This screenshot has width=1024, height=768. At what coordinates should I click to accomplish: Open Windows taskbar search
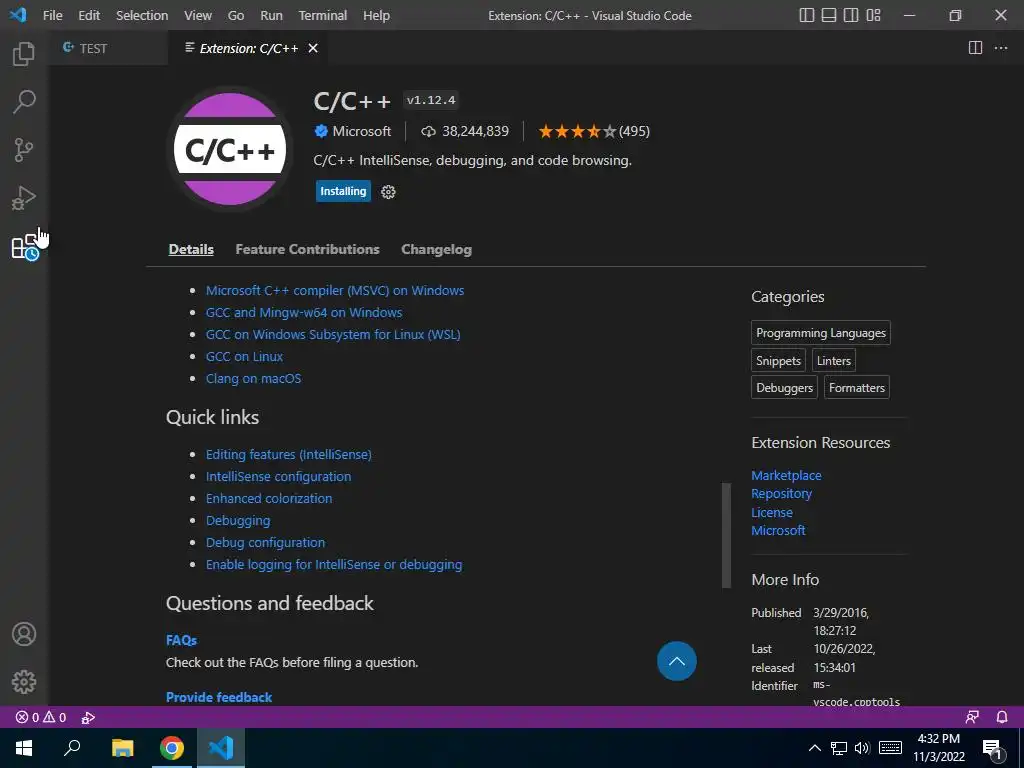[72, 748]
